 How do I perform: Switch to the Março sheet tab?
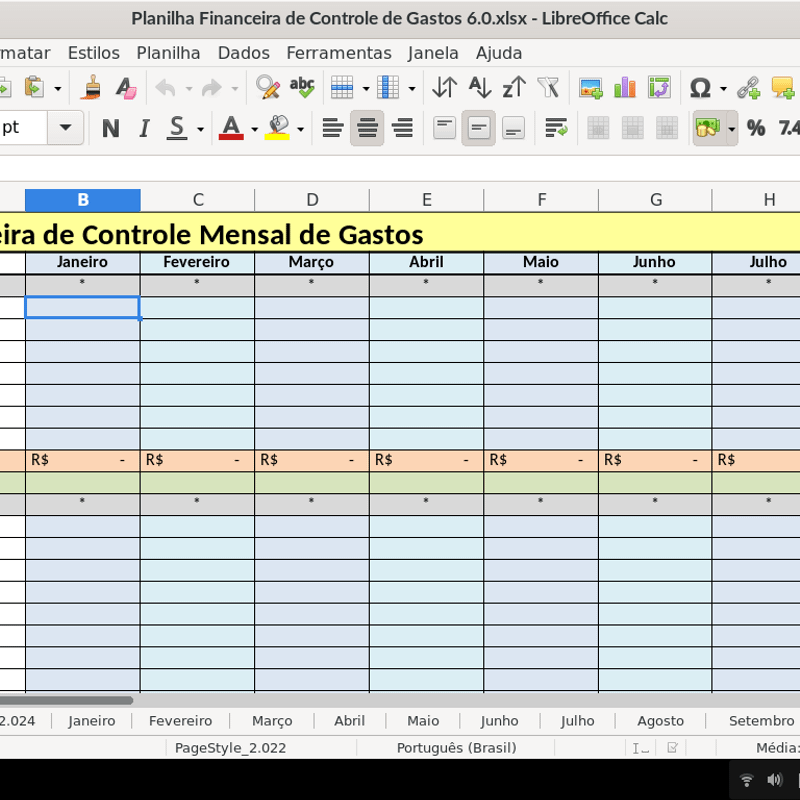tap(272, 720)
